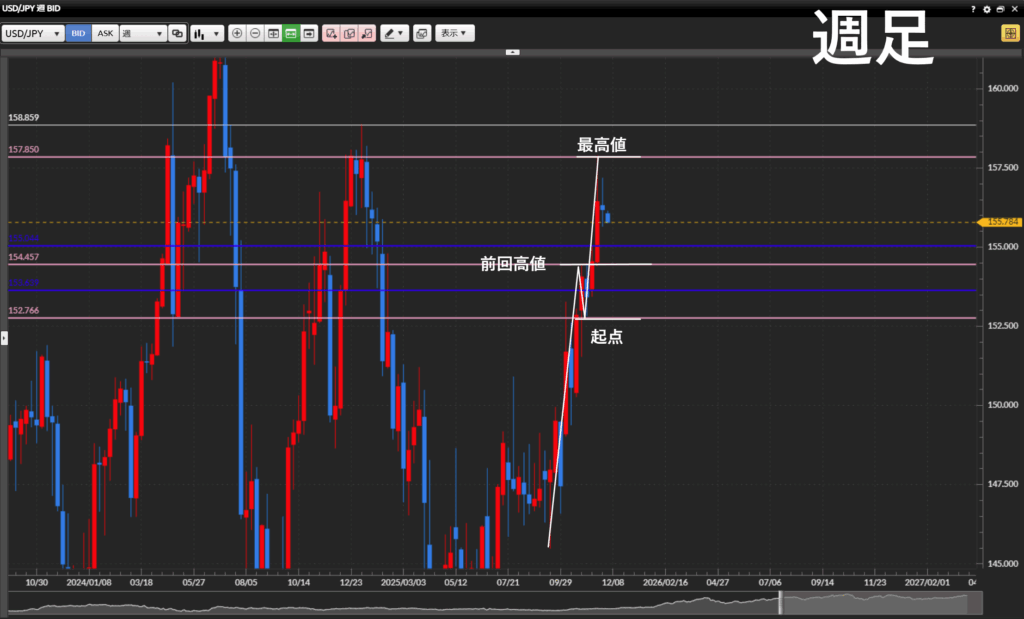Open settings via the gear icon
Viewport: 1024px width, 619px height.
point(987,8)
